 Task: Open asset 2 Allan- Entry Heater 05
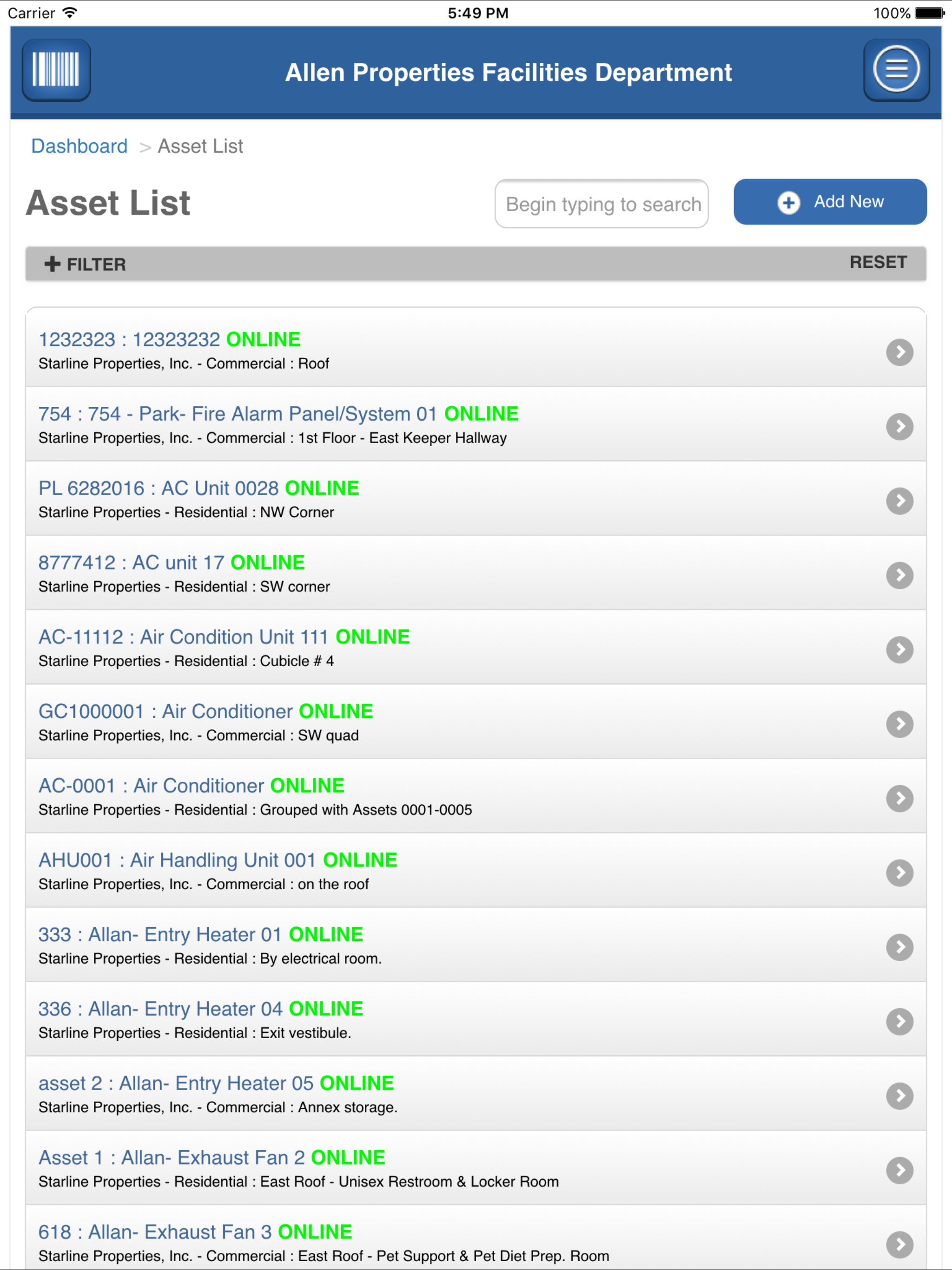click(216, 1084)
